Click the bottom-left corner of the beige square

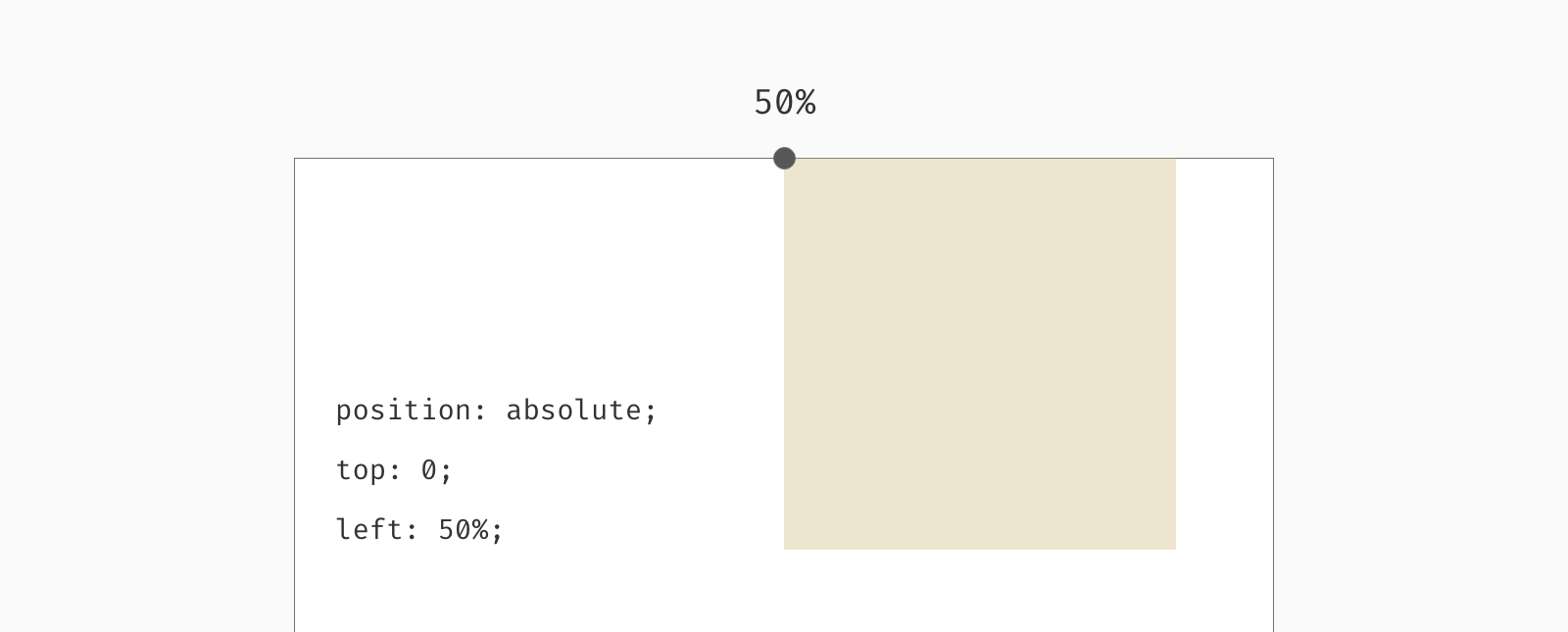pos(785,549)
